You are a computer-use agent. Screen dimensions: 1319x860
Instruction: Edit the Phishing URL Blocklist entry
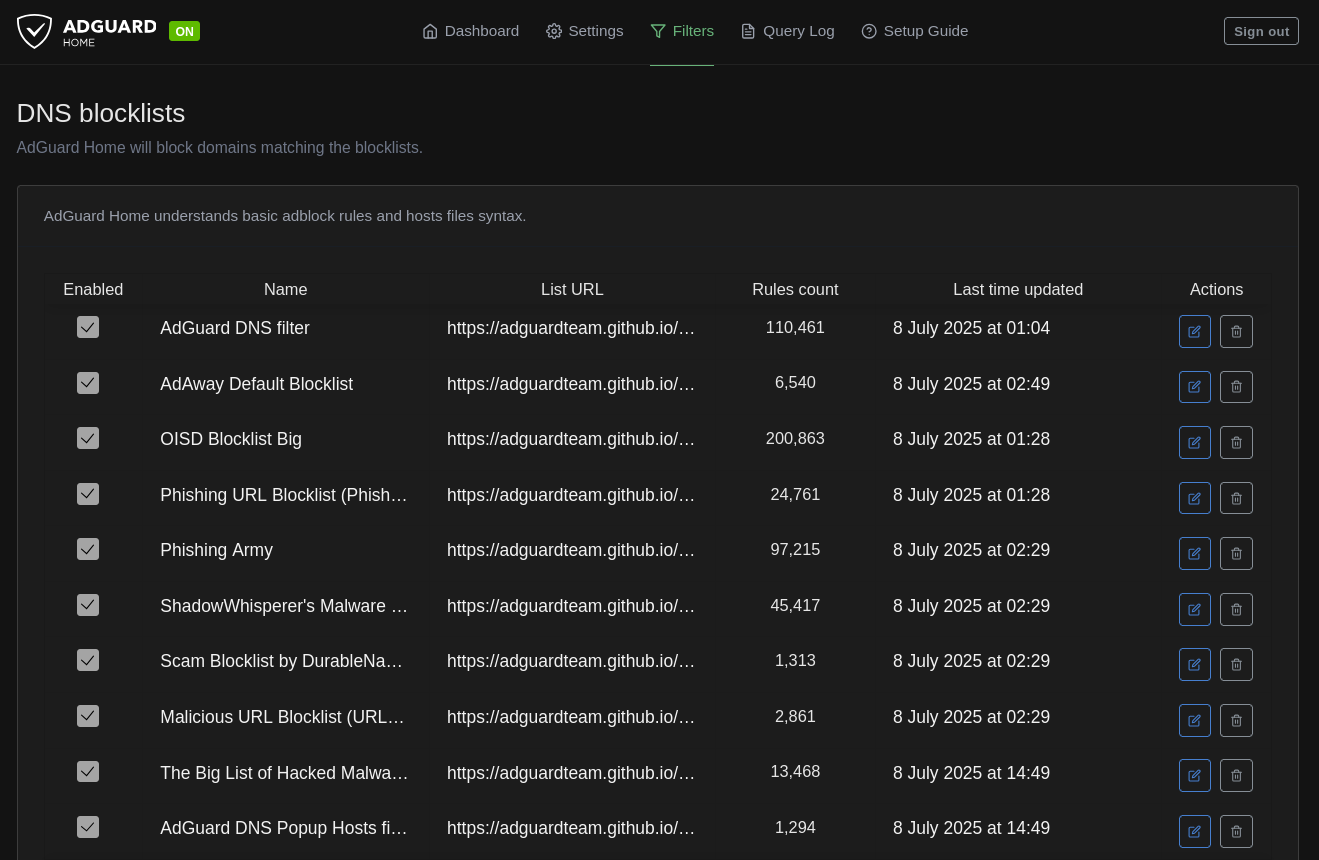coord(1195,498)
